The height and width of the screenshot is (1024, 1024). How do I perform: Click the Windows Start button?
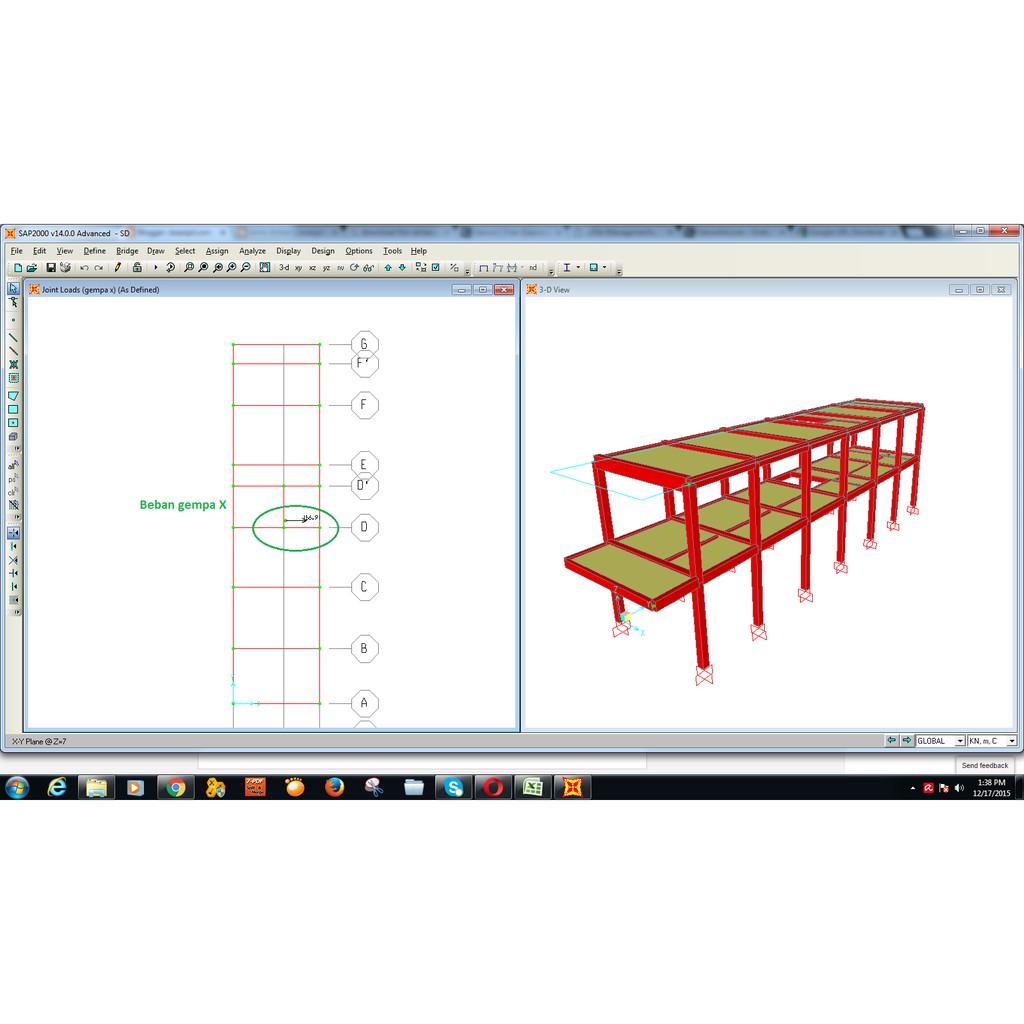pos(17,788)
